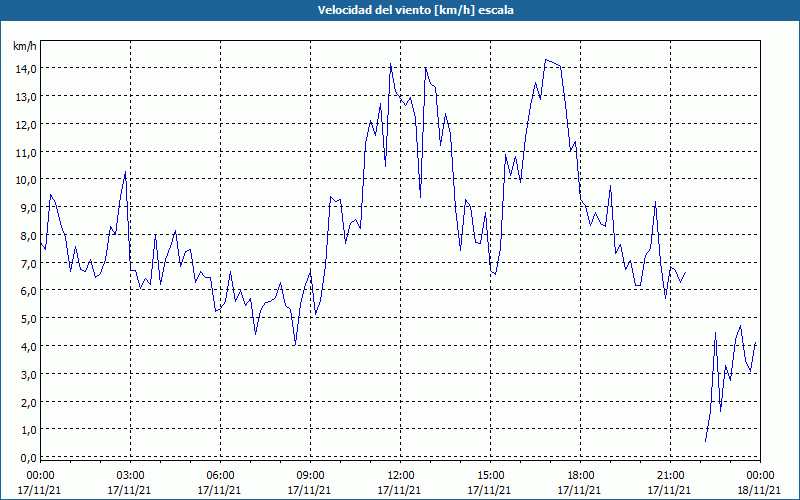This screenshot has width=800, height=500.
Task: Click the '21:00' time label
Action: (670, 476)
